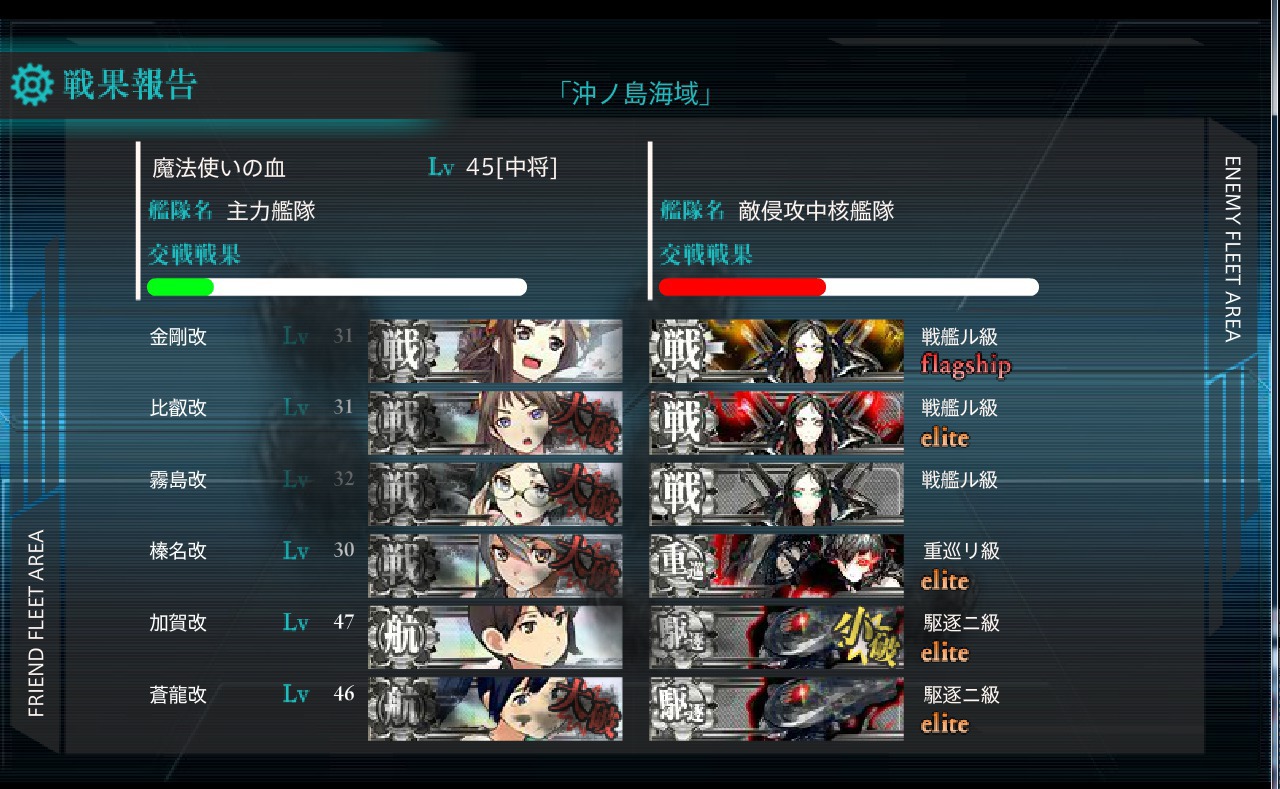
Task: Click 霧島改 portrait with glasses
Action: point(495,494)
